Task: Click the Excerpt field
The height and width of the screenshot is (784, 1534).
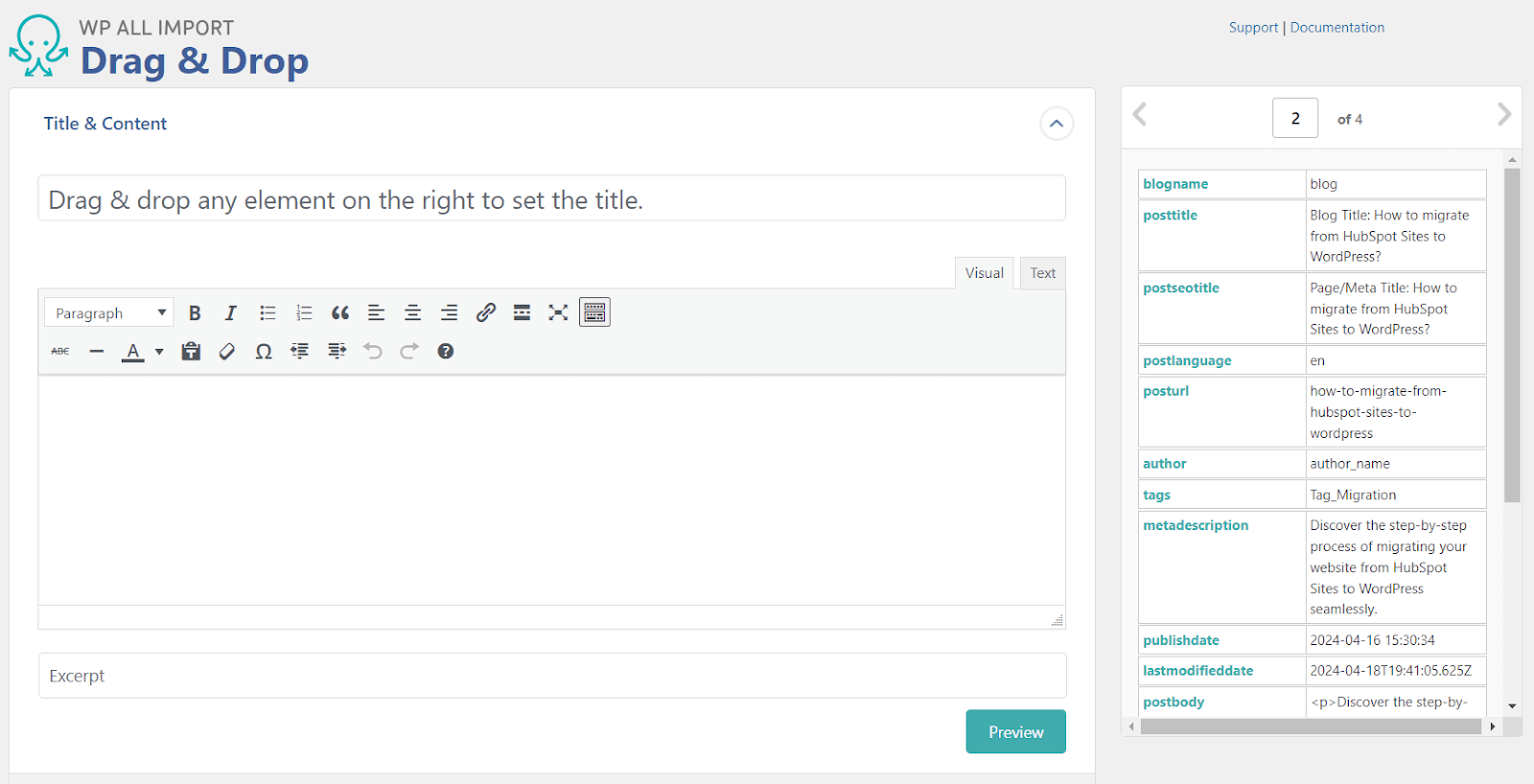Action: 552,676
